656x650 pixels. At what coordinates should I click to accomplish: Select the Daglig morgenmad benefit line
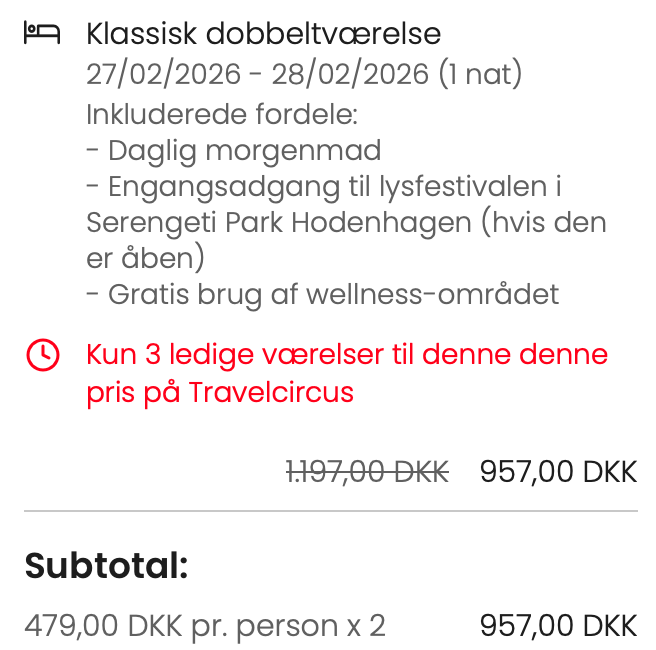[x=234, y=151]
